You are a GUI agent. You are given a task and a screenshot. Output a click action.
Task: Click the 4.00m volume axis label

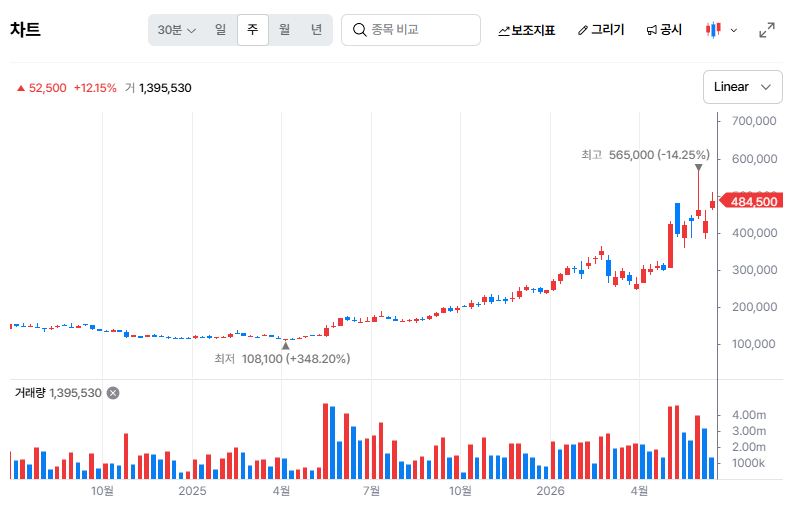tap(749, 415)
